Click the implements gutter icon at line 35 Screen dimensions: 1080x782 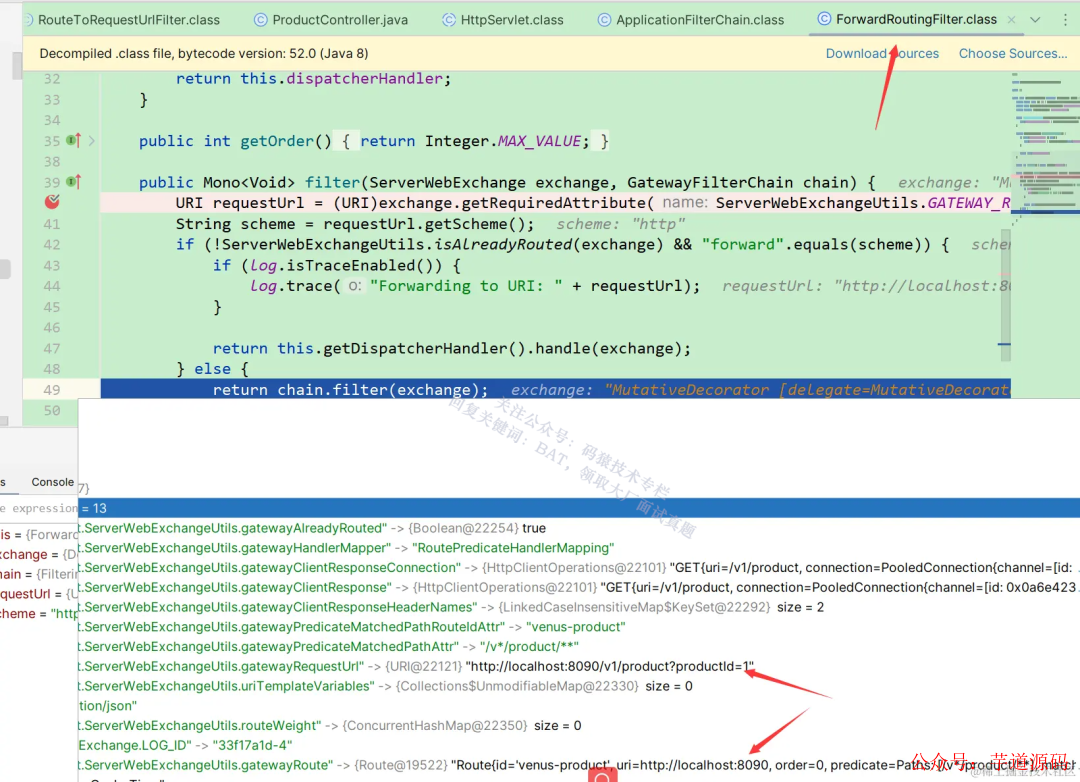[x=74, y=141]
